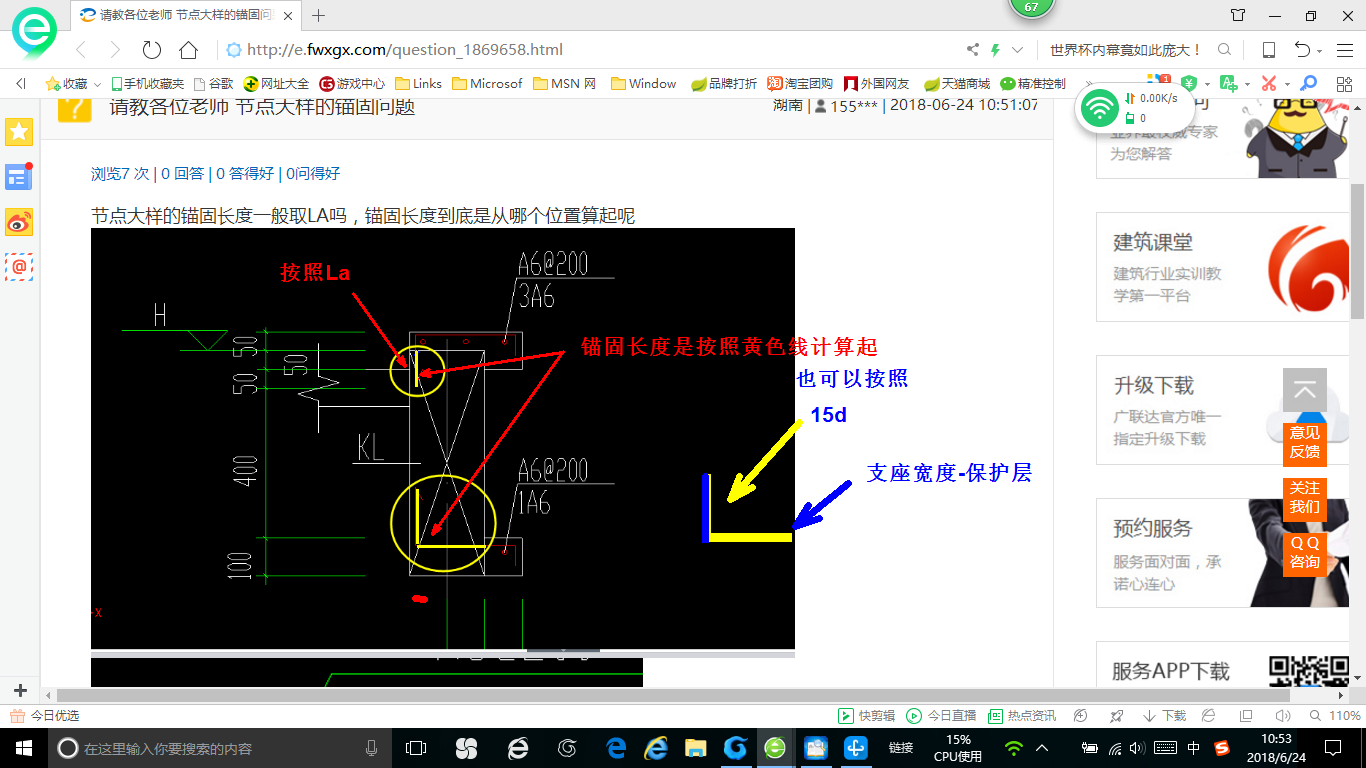Click the sidebar news feed icon
Image resolution: width=1366 pixels, height=768 pixels.
point(19,177)
